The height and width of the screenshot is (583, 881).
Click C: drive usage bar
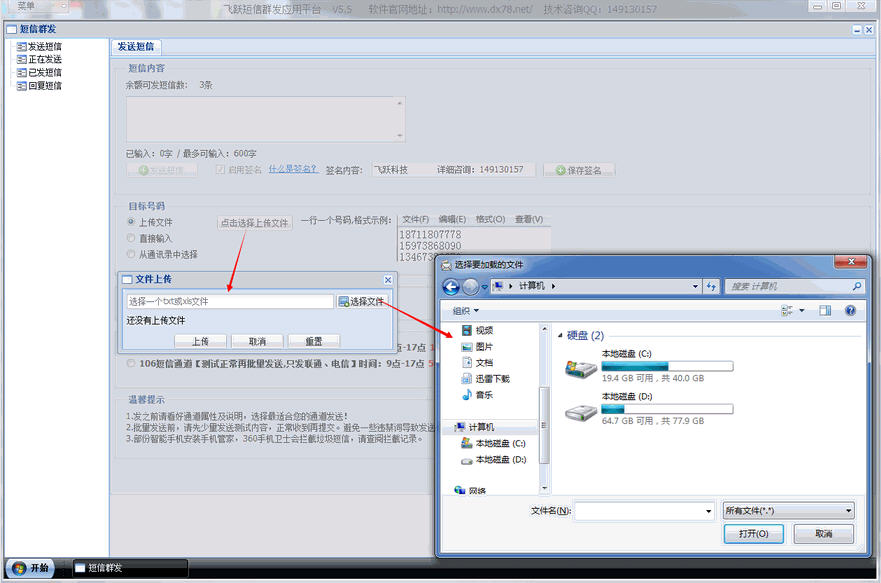coord(667,367)
